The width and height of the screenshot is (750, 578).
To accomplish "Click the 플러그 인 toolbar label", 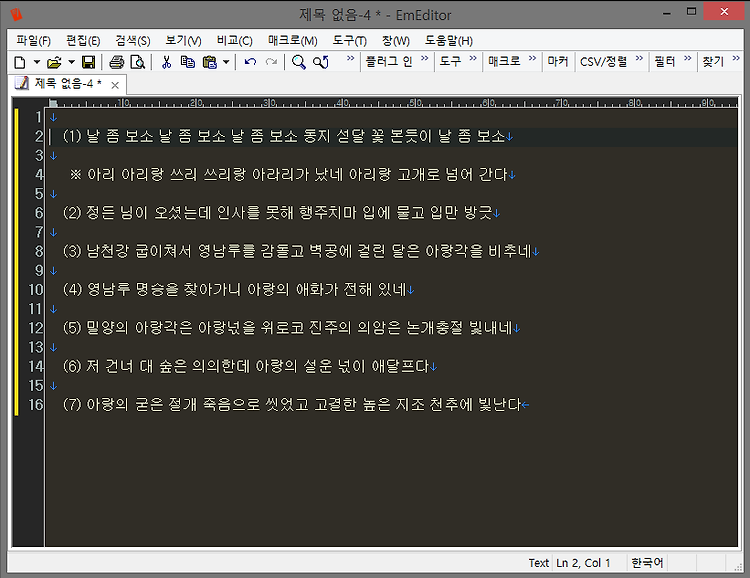I will tap(389, 62).
